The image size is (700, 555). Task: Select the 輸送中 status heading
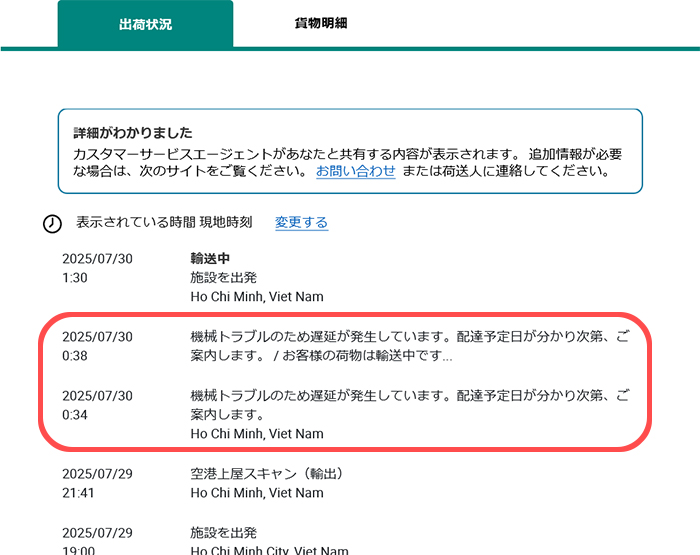pos(210,259)
